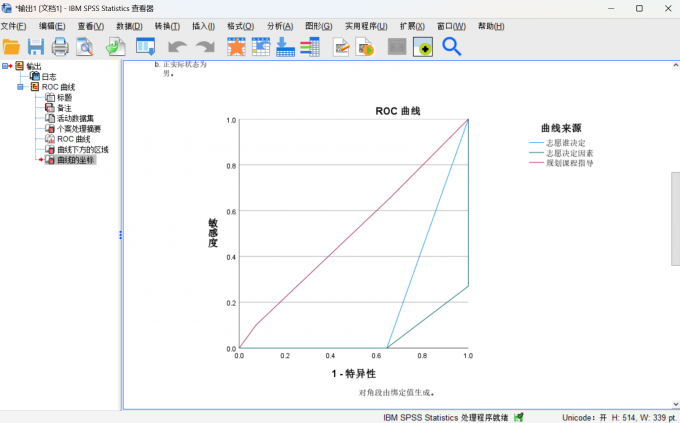This screenshot has height=423, width=680.
Task: Click the scrollbar up arrow
Action: 676,65
